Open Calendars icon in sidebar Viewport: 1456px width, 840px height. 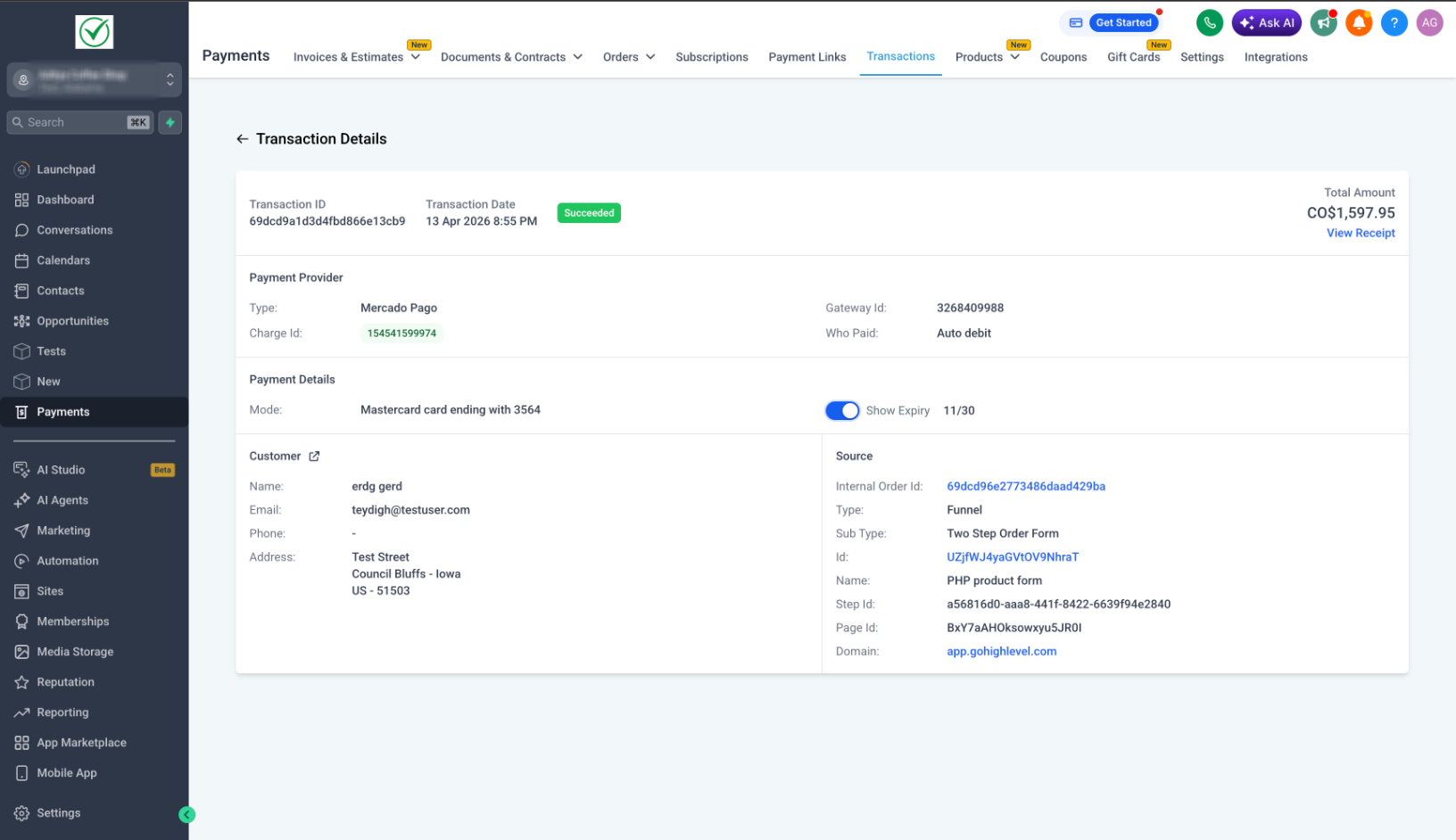[22, 260]
